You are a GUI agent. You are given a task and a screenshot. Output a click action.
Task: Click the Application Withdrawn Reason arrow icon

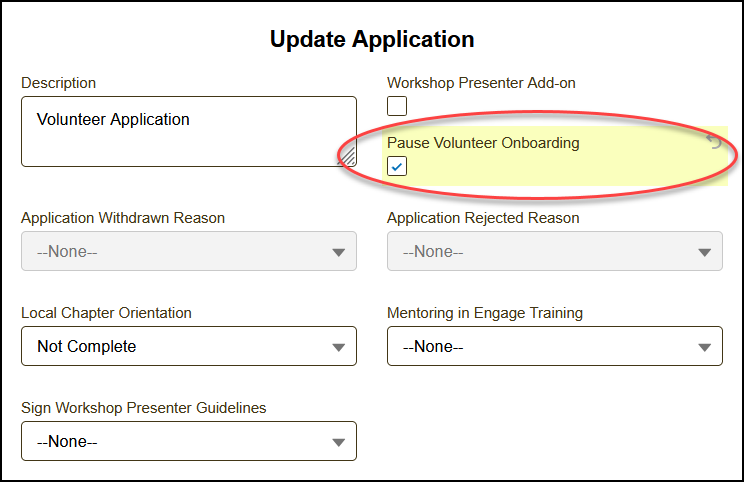pos(340,252)
